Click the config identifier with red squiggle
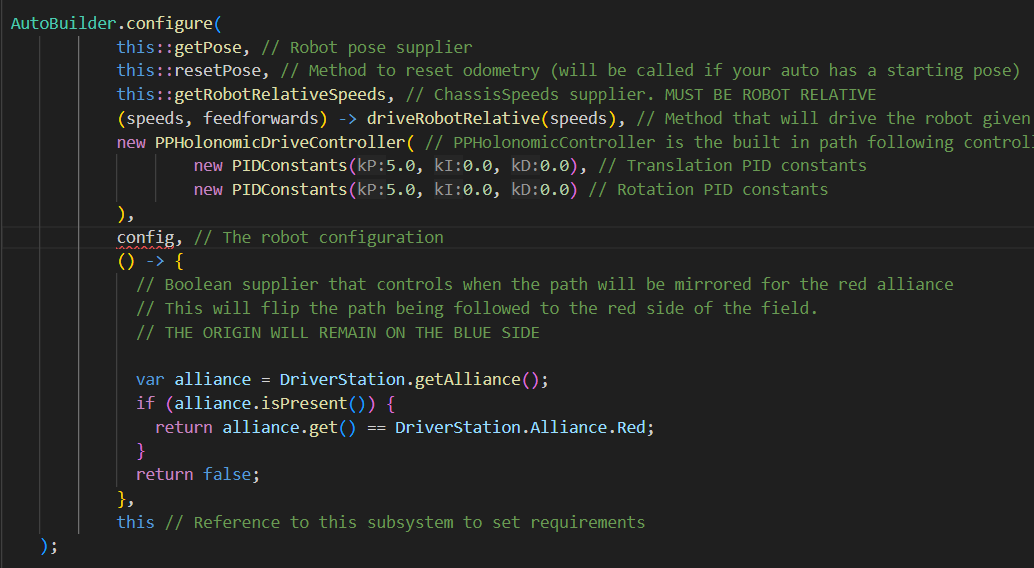1034x568 pixels. click(145, 237)
